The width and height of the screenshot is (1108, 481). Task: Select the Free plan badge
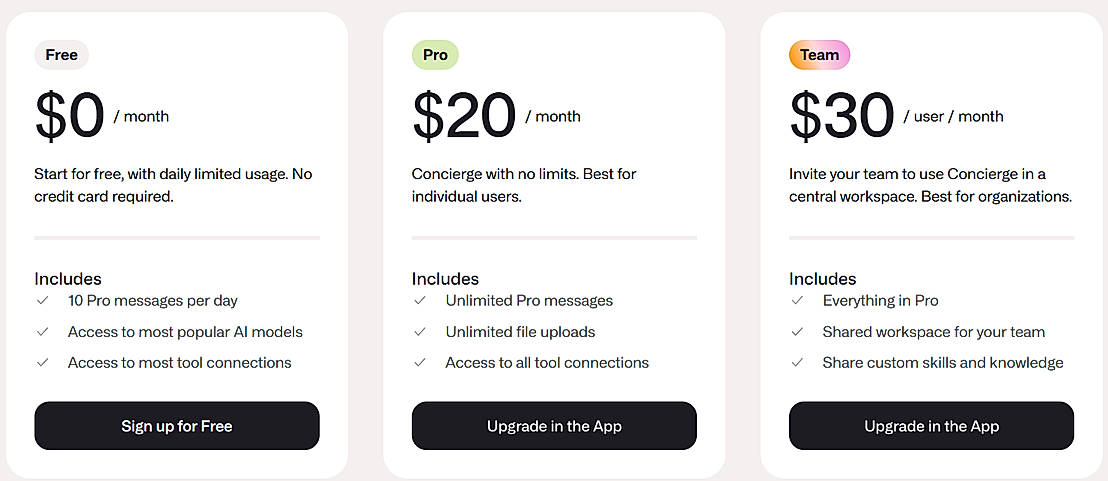pos(61,55)
